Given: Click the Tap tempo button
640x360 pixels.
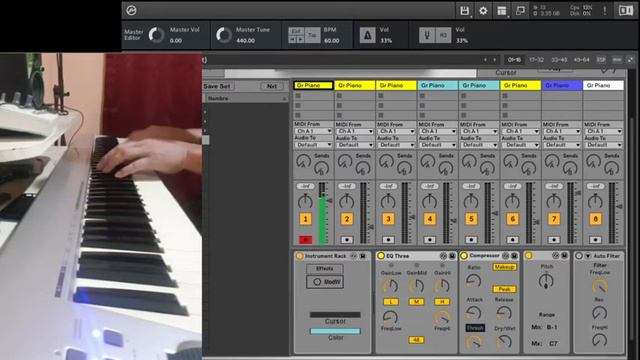Looking at the screenshot, I should (312, 35).
